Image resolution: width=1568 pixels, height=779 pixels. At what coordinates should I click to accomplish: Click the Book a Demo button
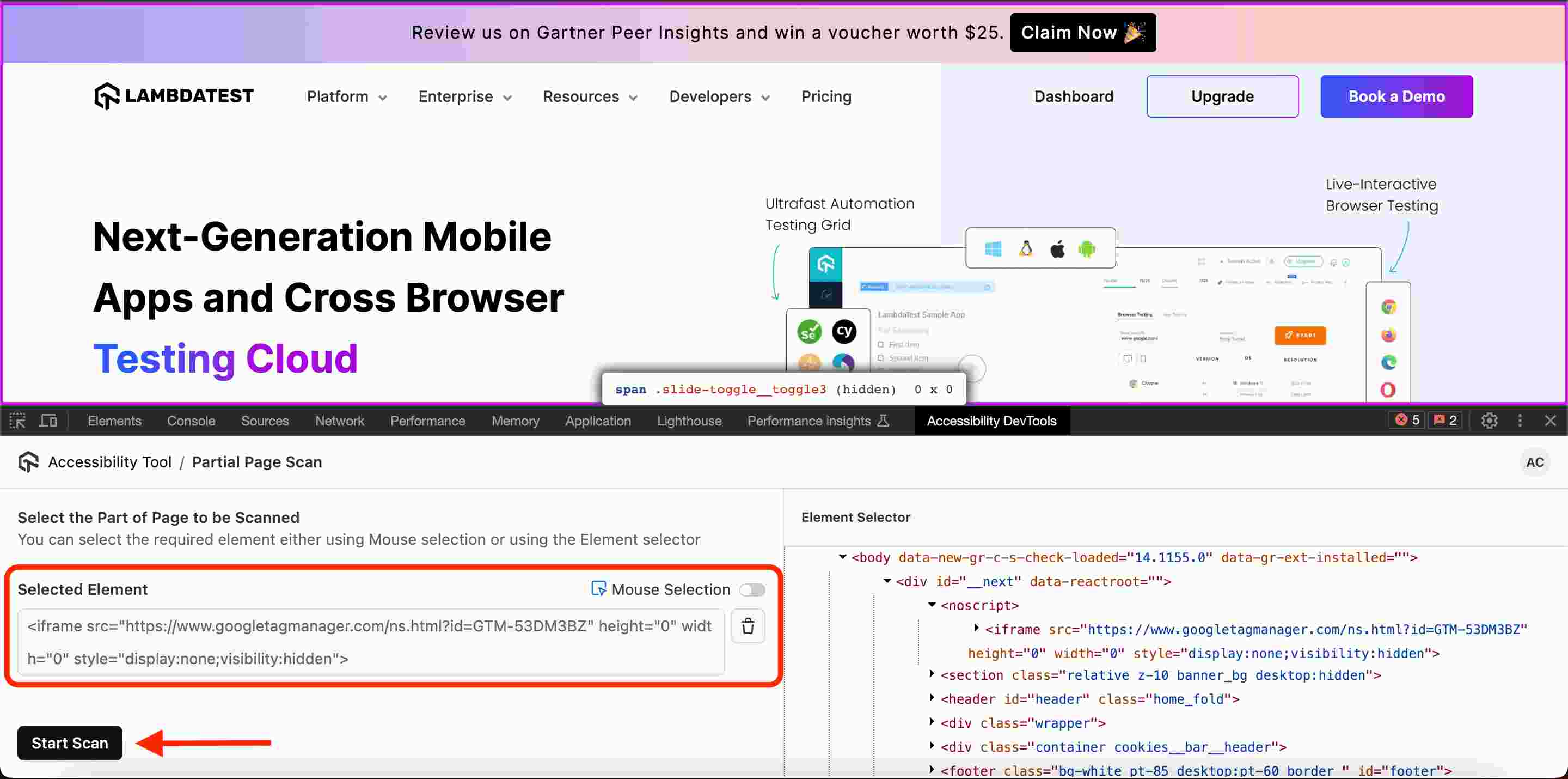[x=1396, y=97]
